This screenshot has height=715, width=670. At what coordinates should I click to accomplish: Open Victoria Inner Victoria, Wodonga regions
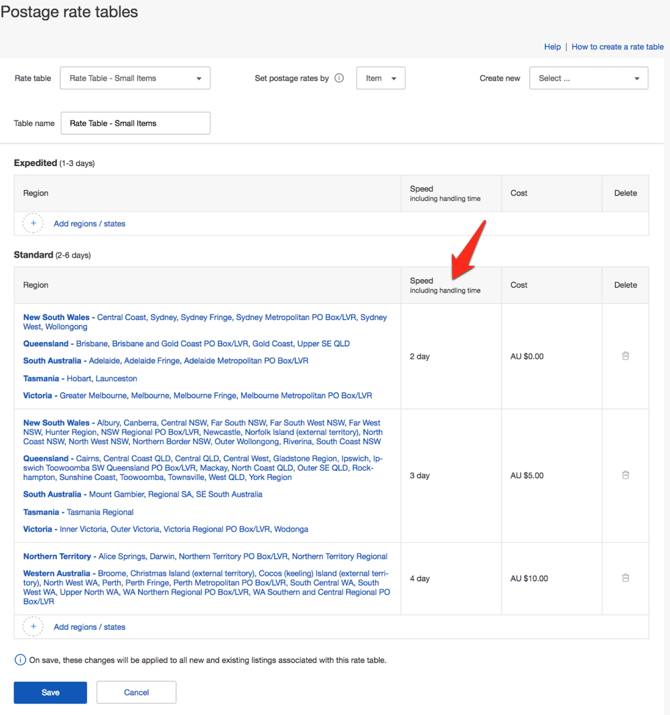166,529
